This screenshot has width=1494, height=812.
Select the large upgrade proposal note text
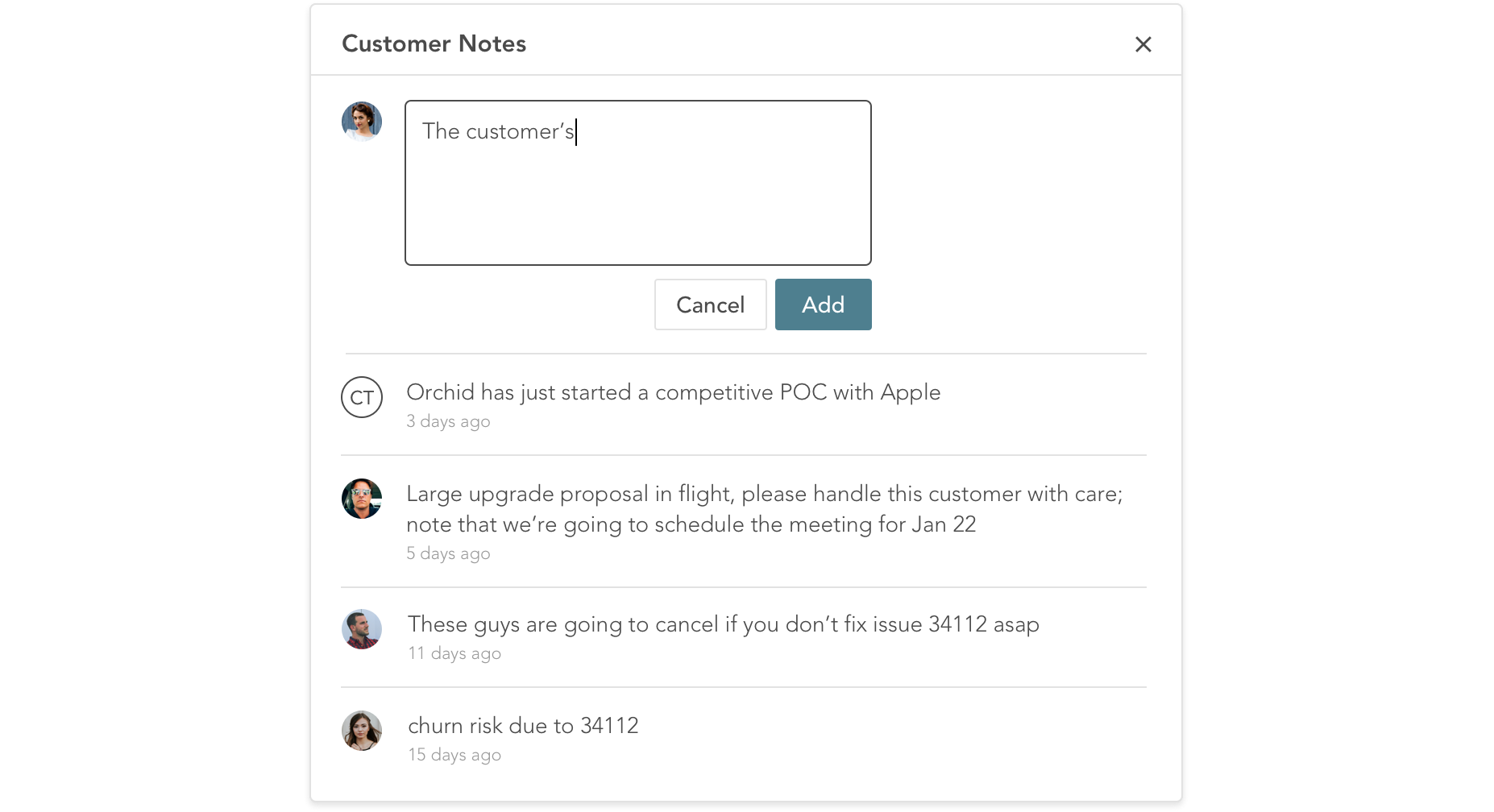coord(764,509)
